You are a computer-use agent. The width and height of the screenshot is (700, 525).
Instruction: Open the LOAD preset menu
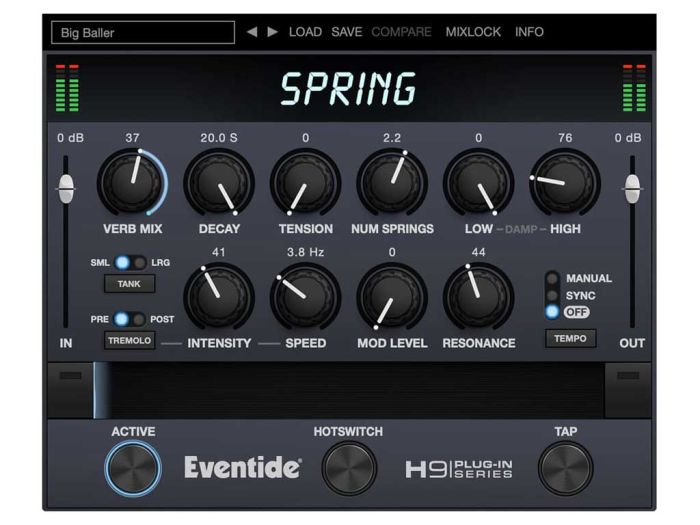click(305, 32)
